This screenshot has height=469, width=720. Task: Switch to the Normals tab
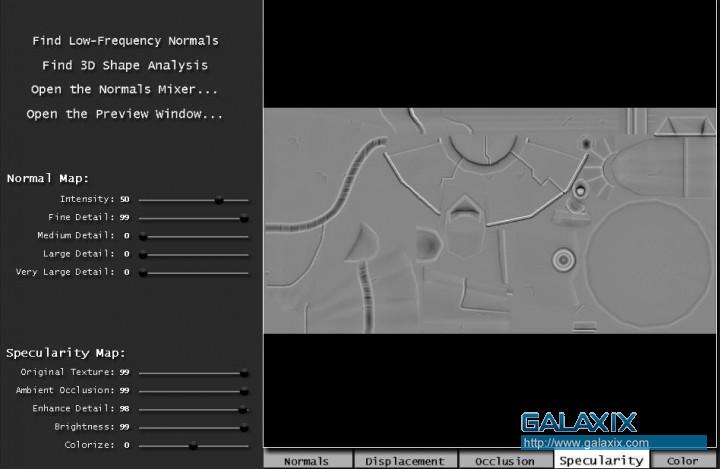tap(306, 461)
